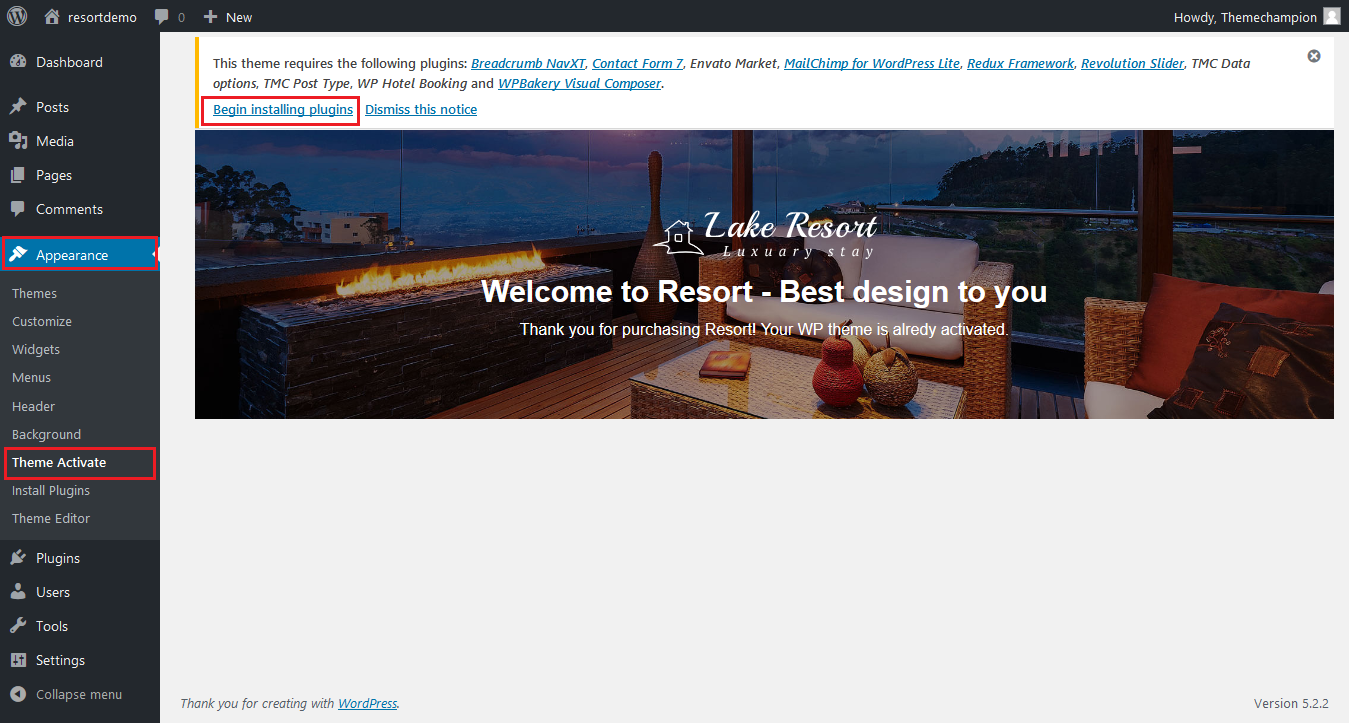1349x723 pixels.
Task: Click the Media icon in sidebar
Action: (x=18, y=141)
